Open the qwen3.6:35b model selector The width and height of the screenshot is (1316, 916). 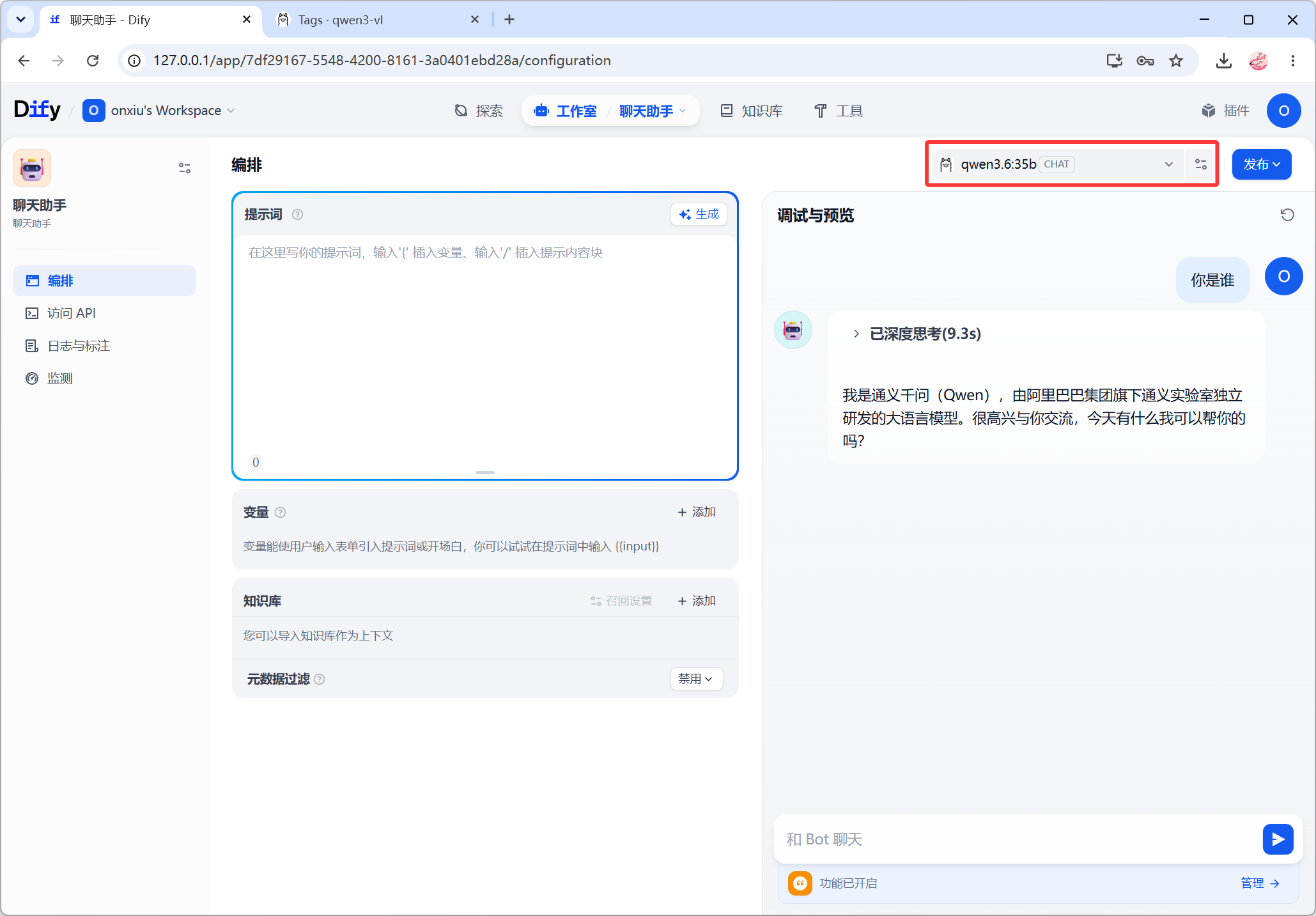pyautogui.click(x=1057, y=164)
